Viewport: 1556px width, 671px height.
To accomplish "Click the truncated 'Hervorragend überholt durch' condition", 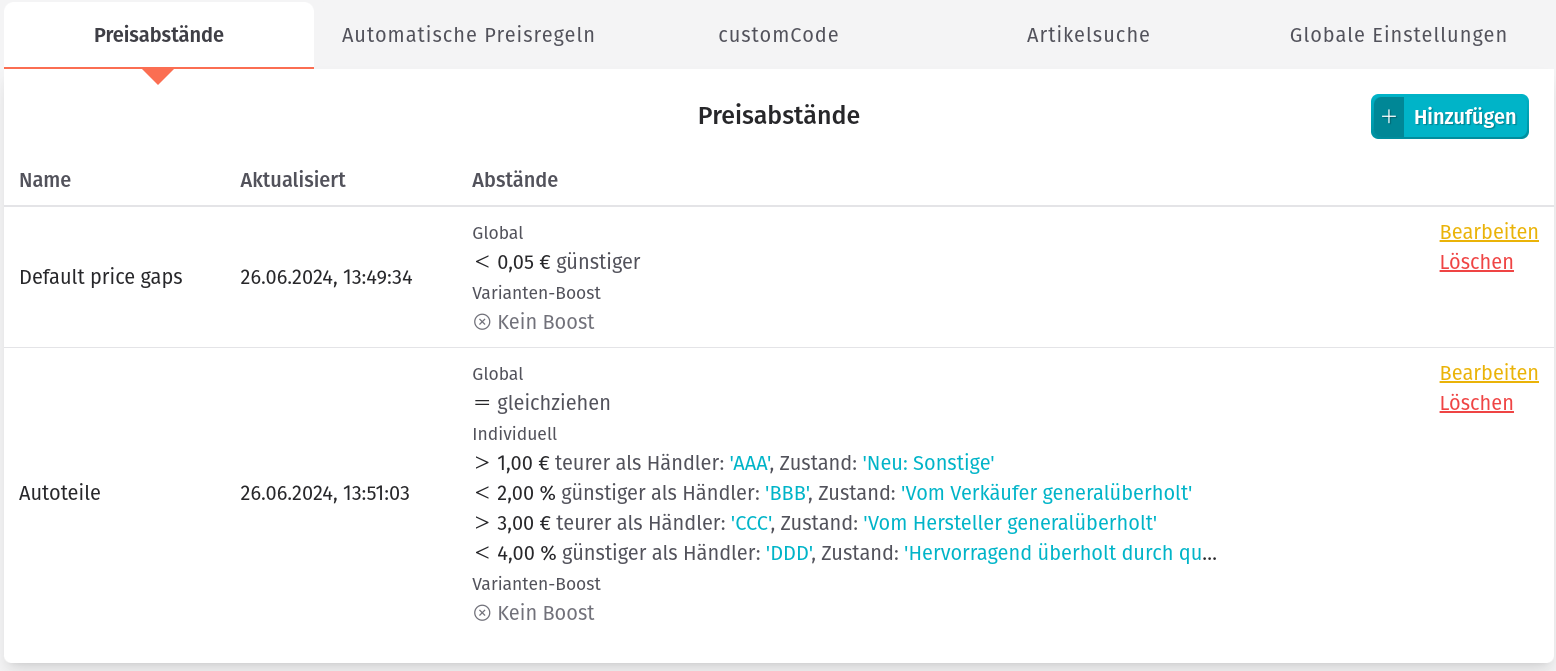I will pos(1060,553).
